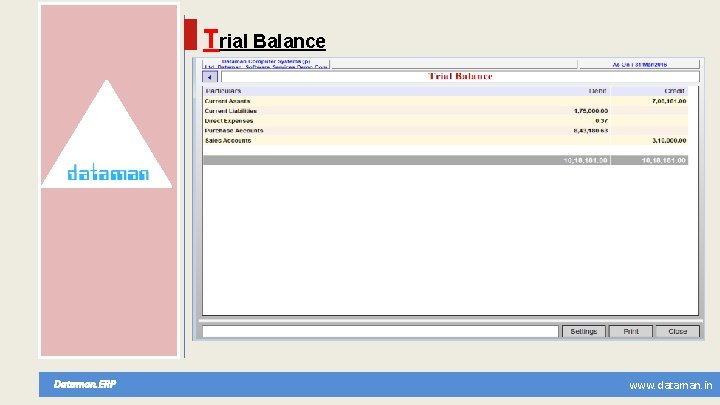Click the Credit column header
This screenshot has width=720, height=405.
[x=674, y=91]
